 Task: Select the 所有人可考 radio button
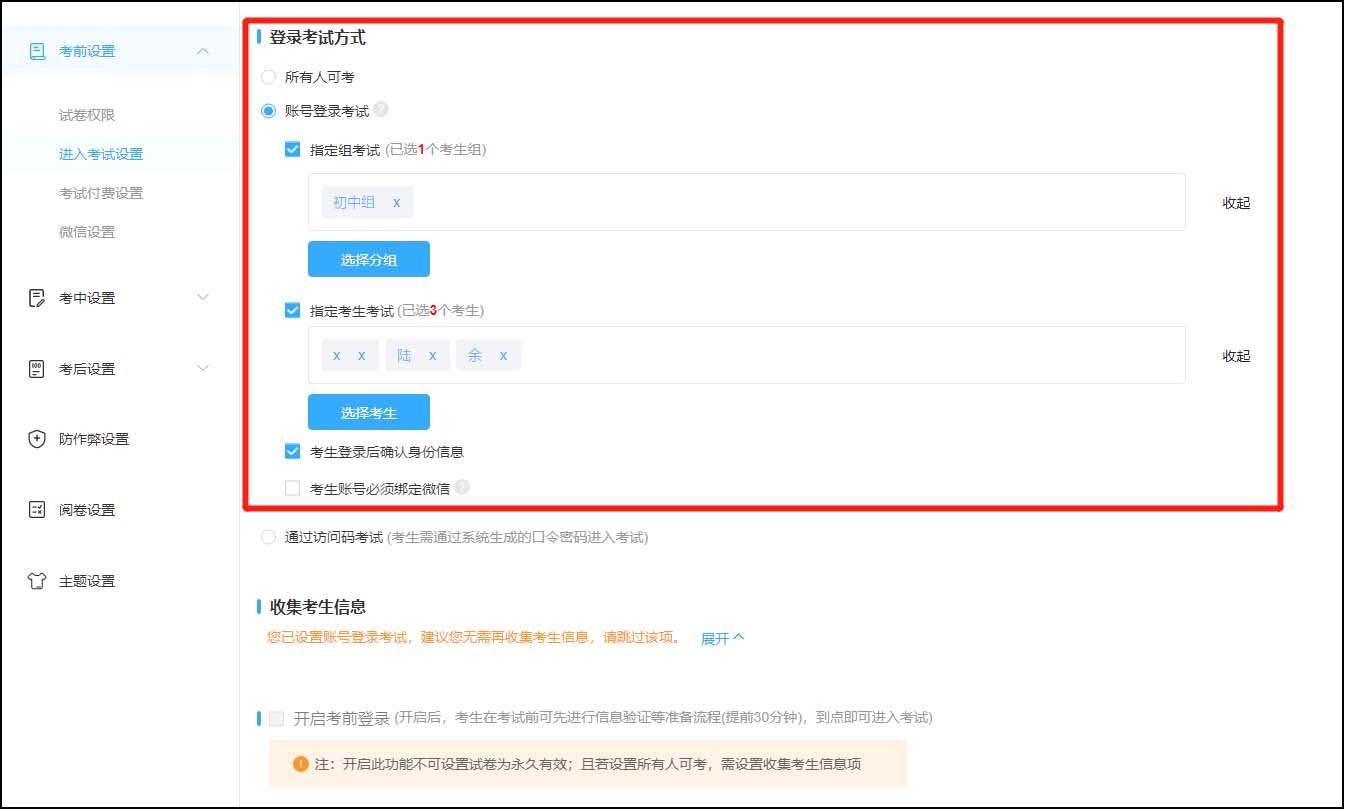pos(268,76)
